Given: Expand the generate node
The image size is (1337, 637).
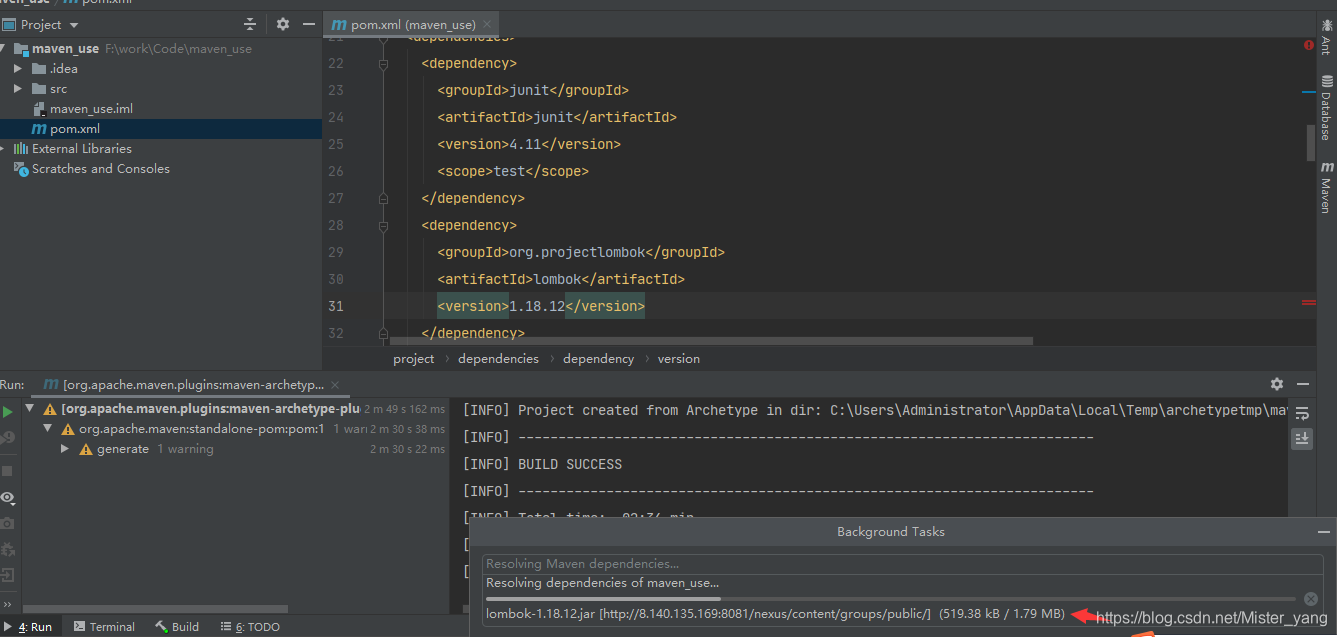Looking at the screenshot, I should click(x=66, y=449).
